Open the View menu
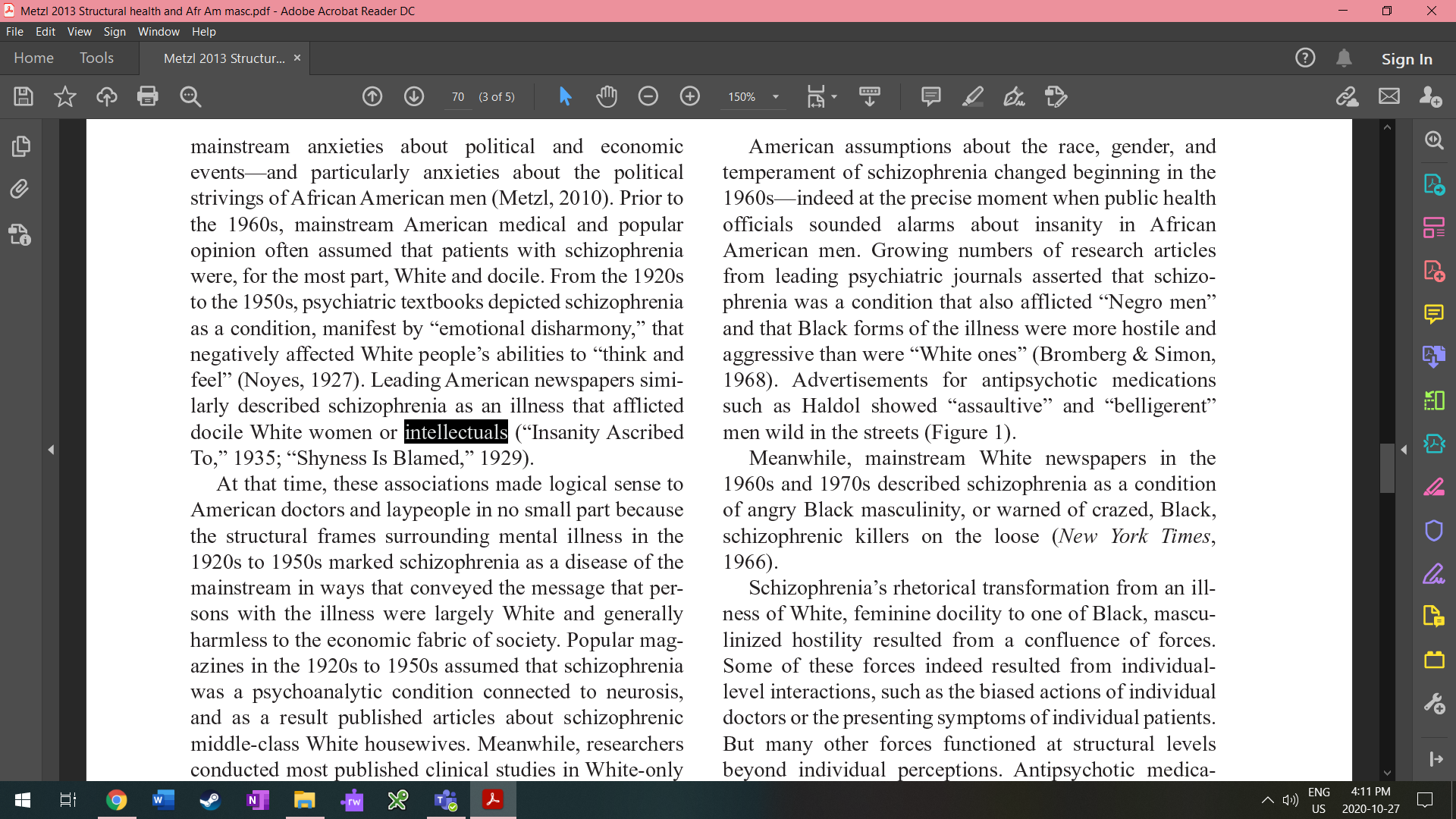Screen dimensions: 1456x819 [79, 32]
